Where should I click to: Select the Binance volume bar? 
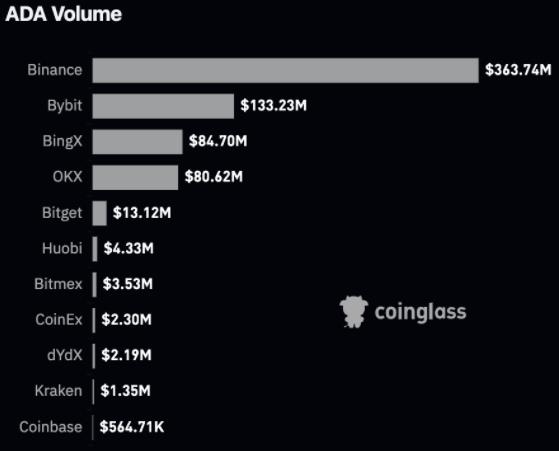(x=285, y=71)
